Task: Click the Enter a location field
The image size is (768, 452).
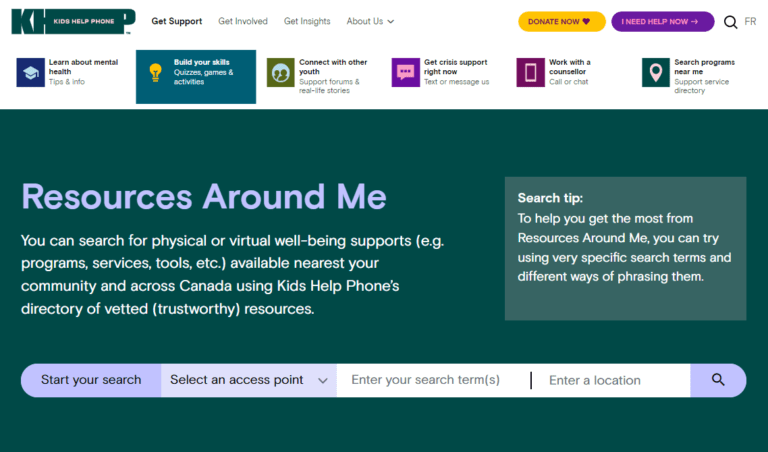Action: pyautogui.click(x=612, y=380)
